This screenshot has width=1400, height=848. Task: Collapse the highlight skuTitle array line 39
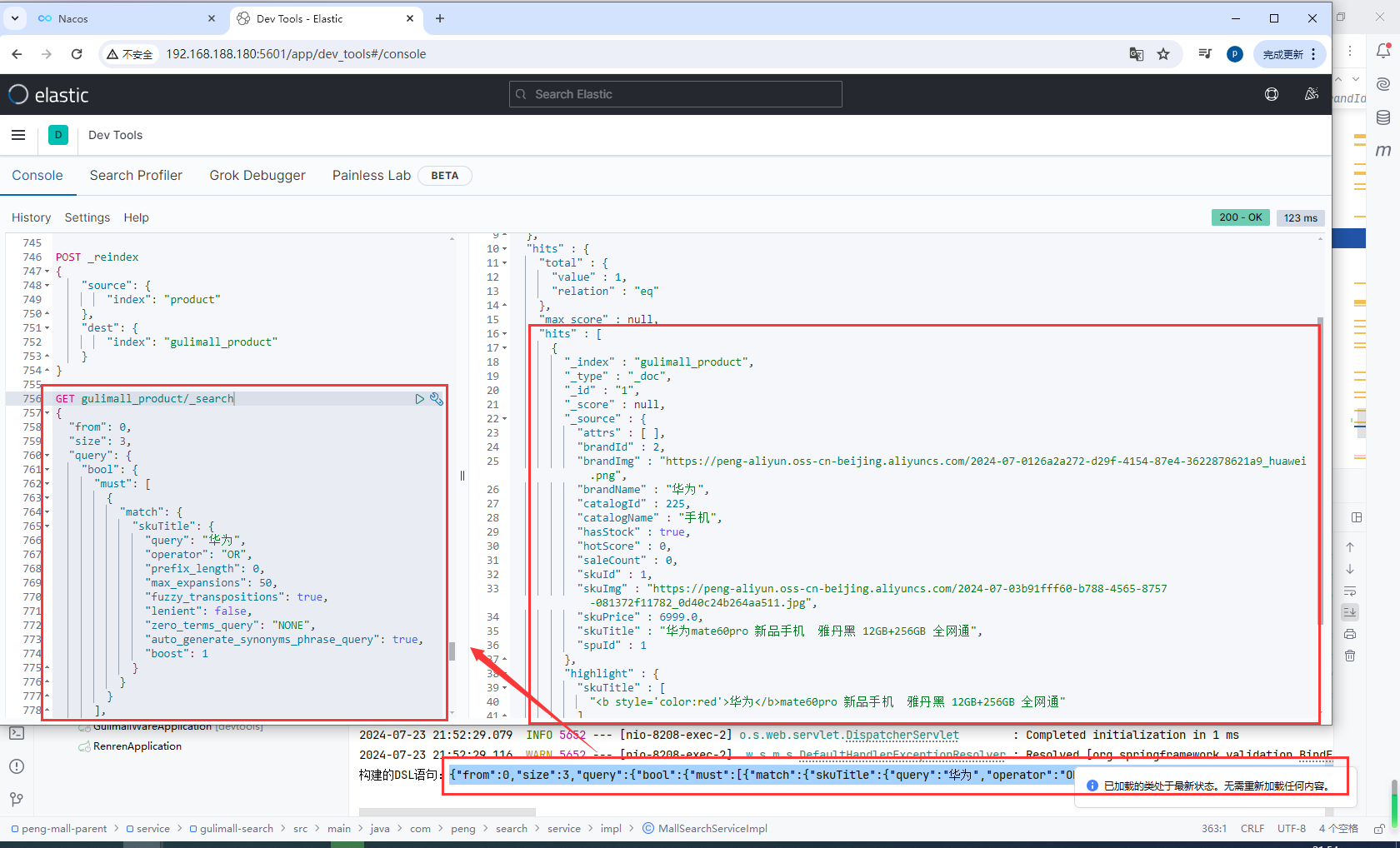(x=504, y=688)
